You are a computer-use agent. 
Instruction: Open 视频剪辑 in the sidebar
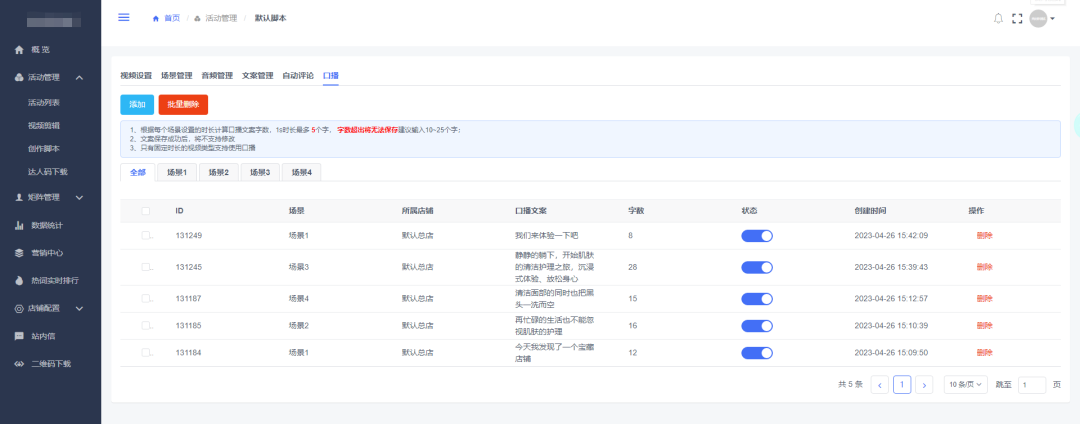[x=43, y=125]
